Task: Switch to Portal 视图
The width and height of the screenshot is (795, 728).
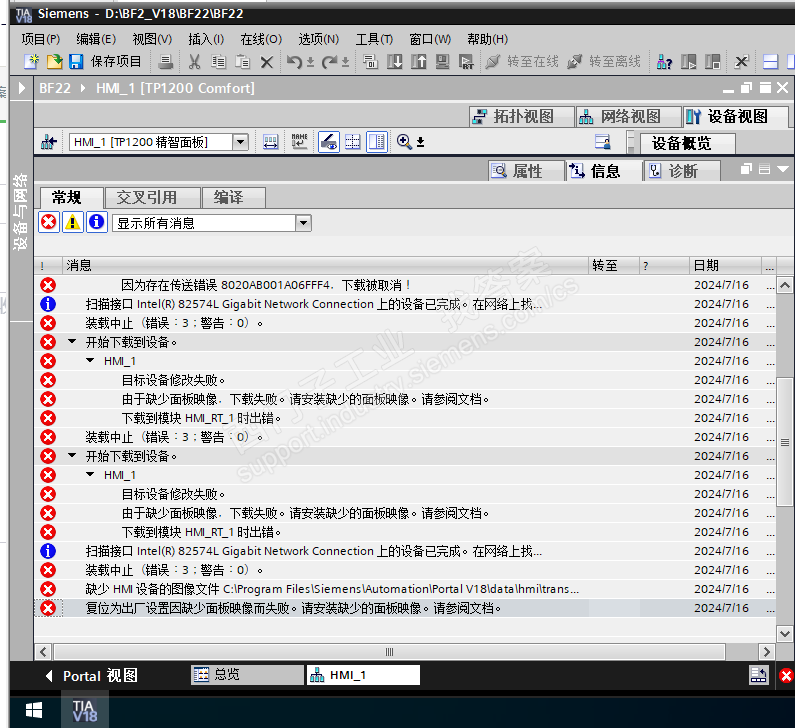Action: pyautogui.click(x=92, y=676)
